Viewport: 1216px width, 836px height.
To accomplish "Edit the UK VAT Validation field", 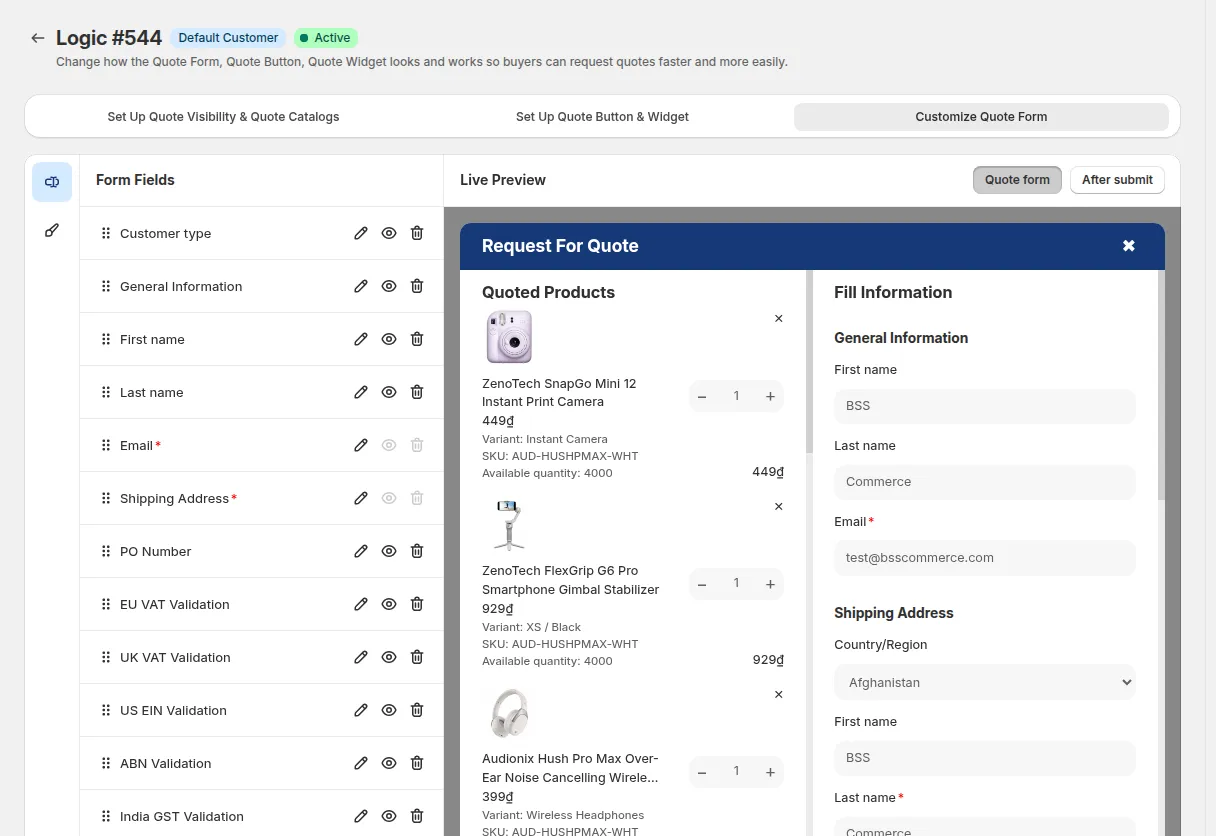I will point(361,657).
